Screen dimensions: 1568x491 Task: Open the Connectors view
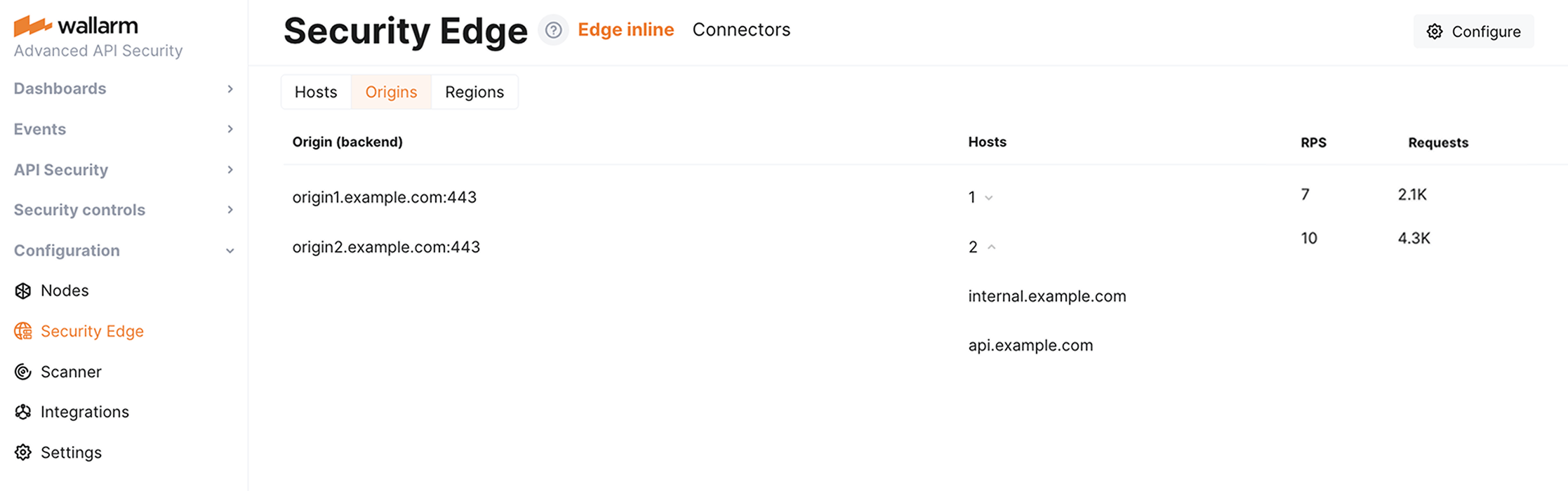click(x=741, y=29)
